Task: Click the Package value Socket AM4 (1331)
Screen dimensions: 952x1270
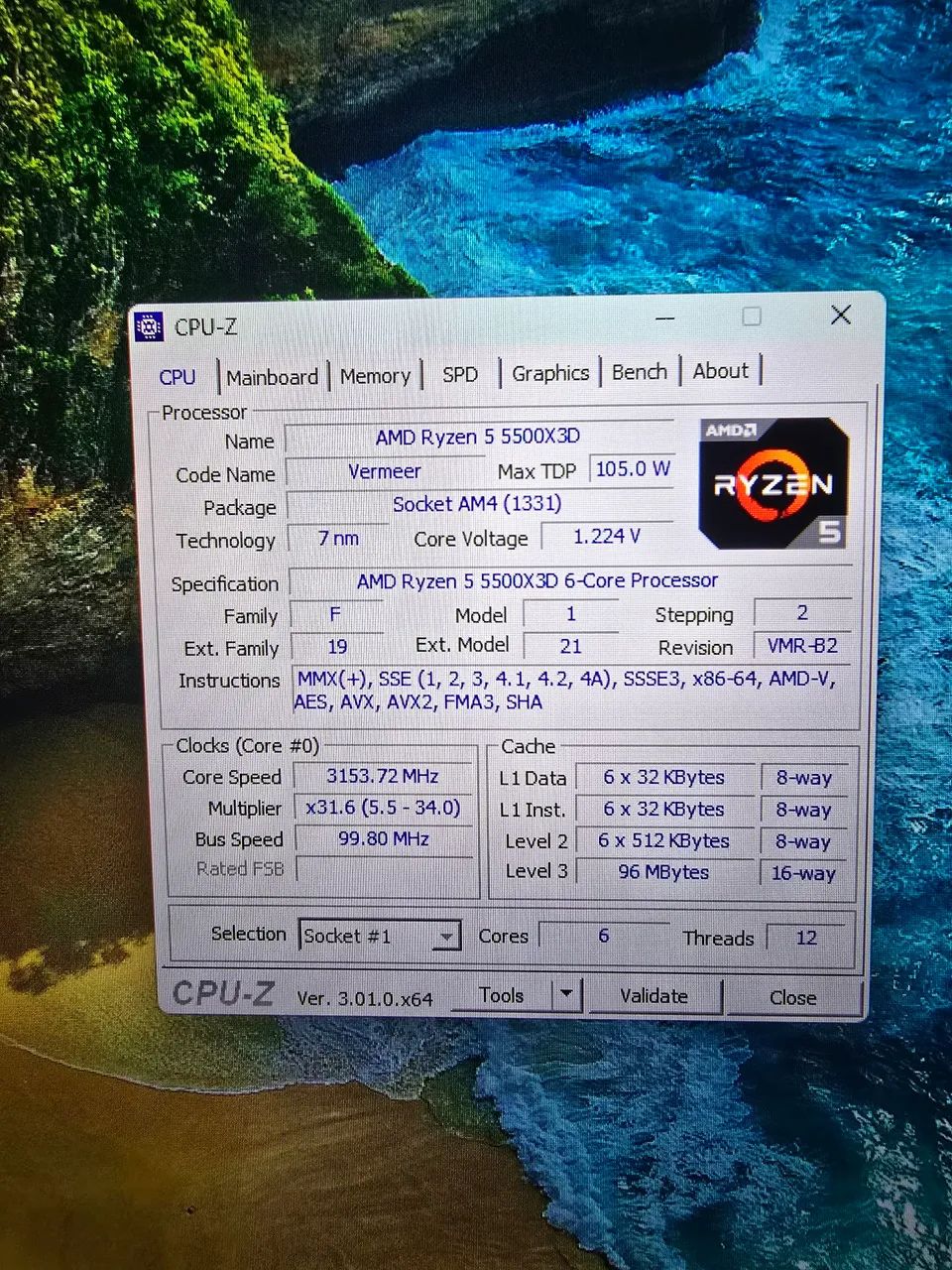Action: point(477,504)
